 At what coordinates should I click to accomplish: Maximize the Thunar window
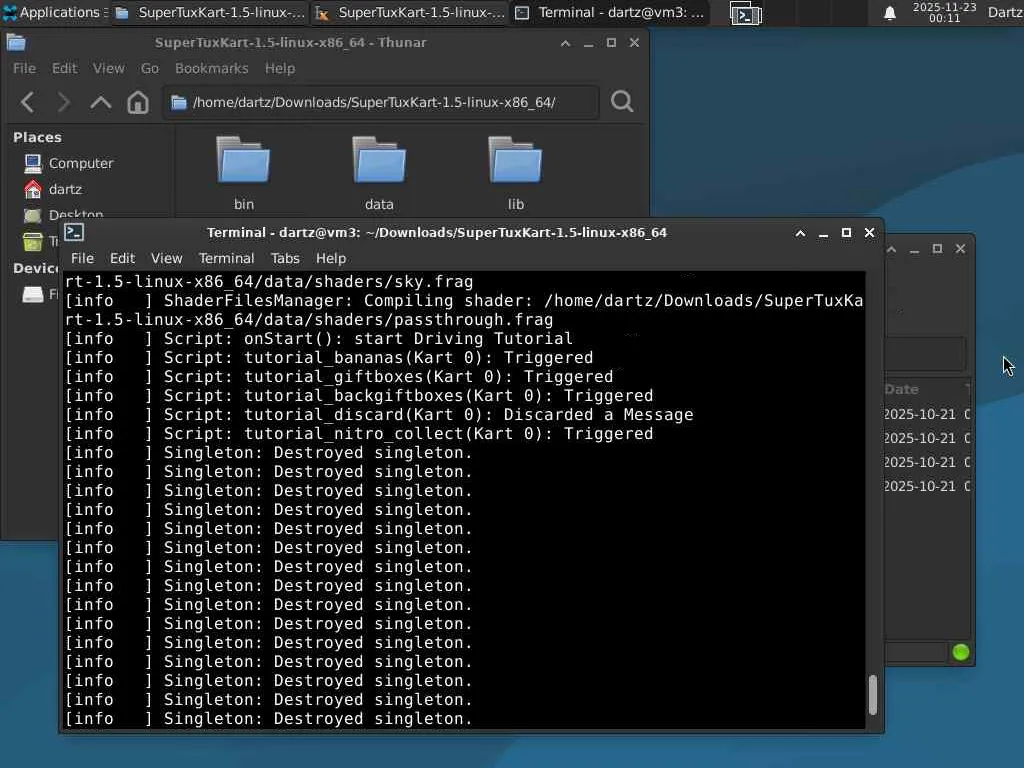(x=611, y=43)
